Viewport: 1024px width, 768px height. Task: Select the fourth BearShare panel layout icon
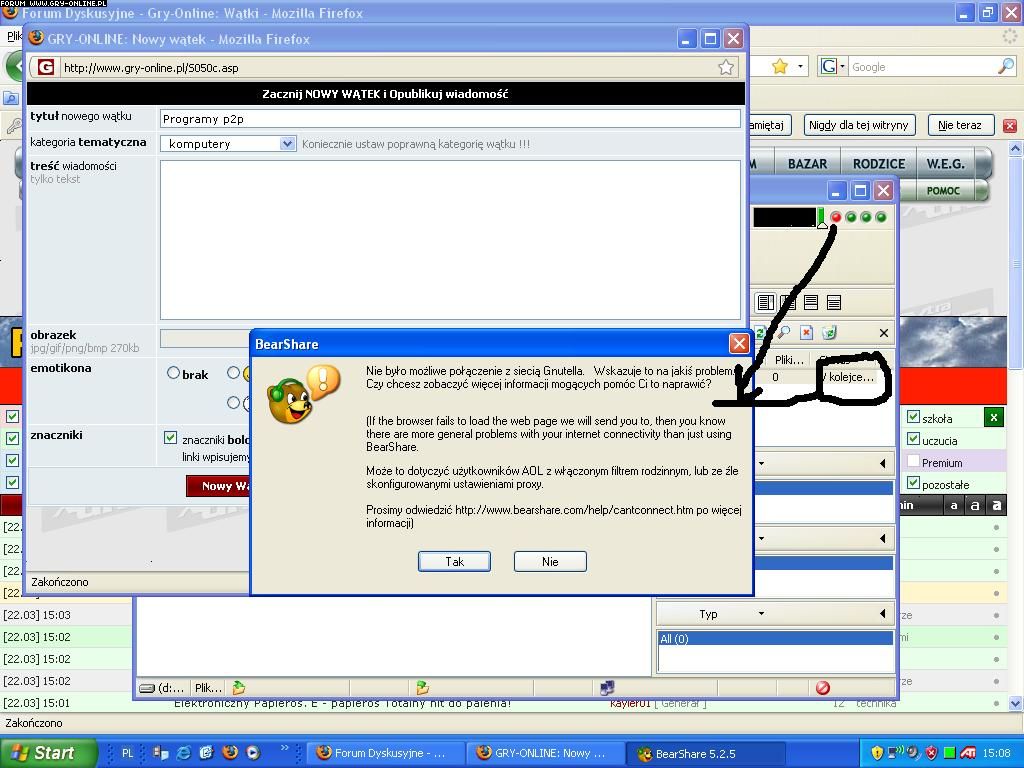834,302
